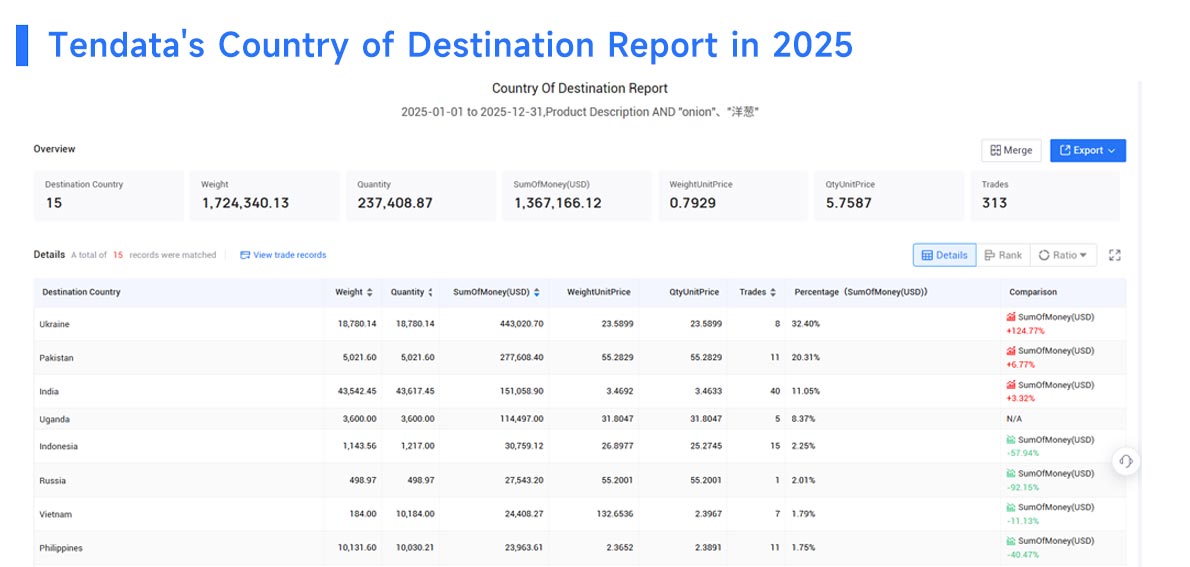The width and height of the screenshot is (1190, 567).
Task: Click Uganda's N/A comparison cell
Action: 1015,419
